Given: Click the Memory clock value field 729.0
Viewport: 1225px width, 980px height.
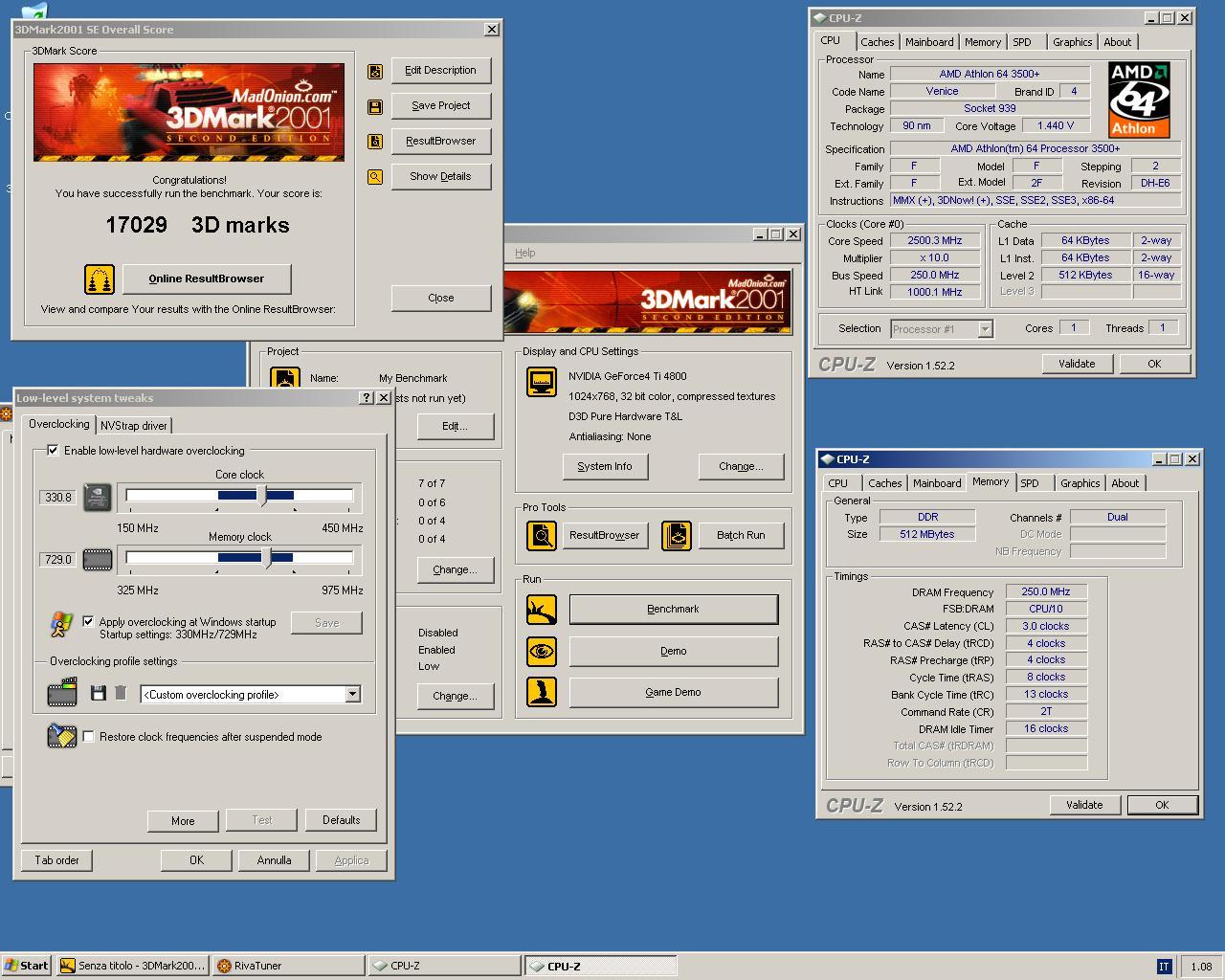Looking at the screenshot, I should tap(58, 559).
